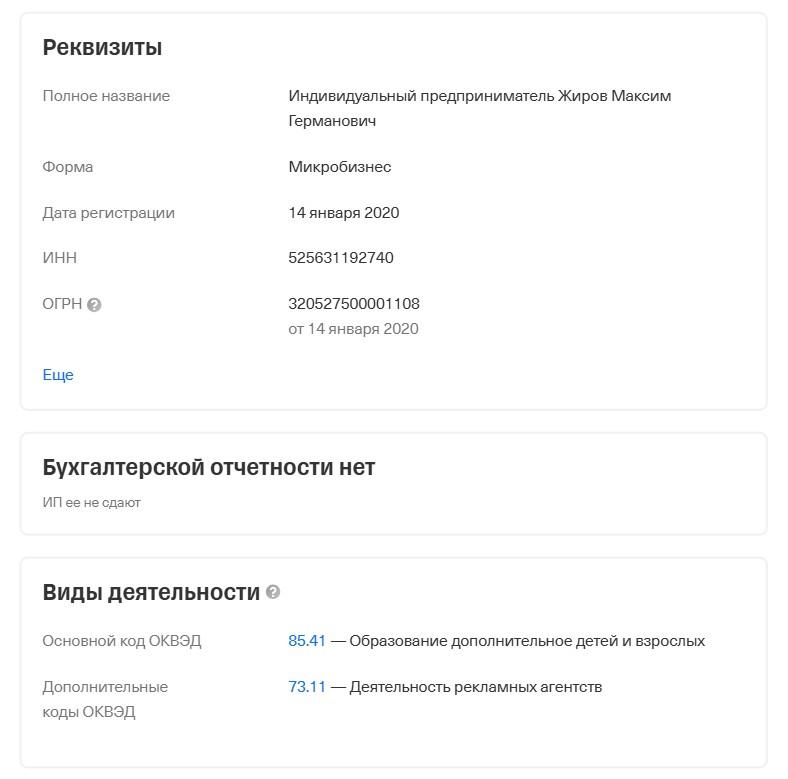The height and width of the screenshot is (779, 788).
Task: Click the note ИП ее не сдают
Action: 91,502
